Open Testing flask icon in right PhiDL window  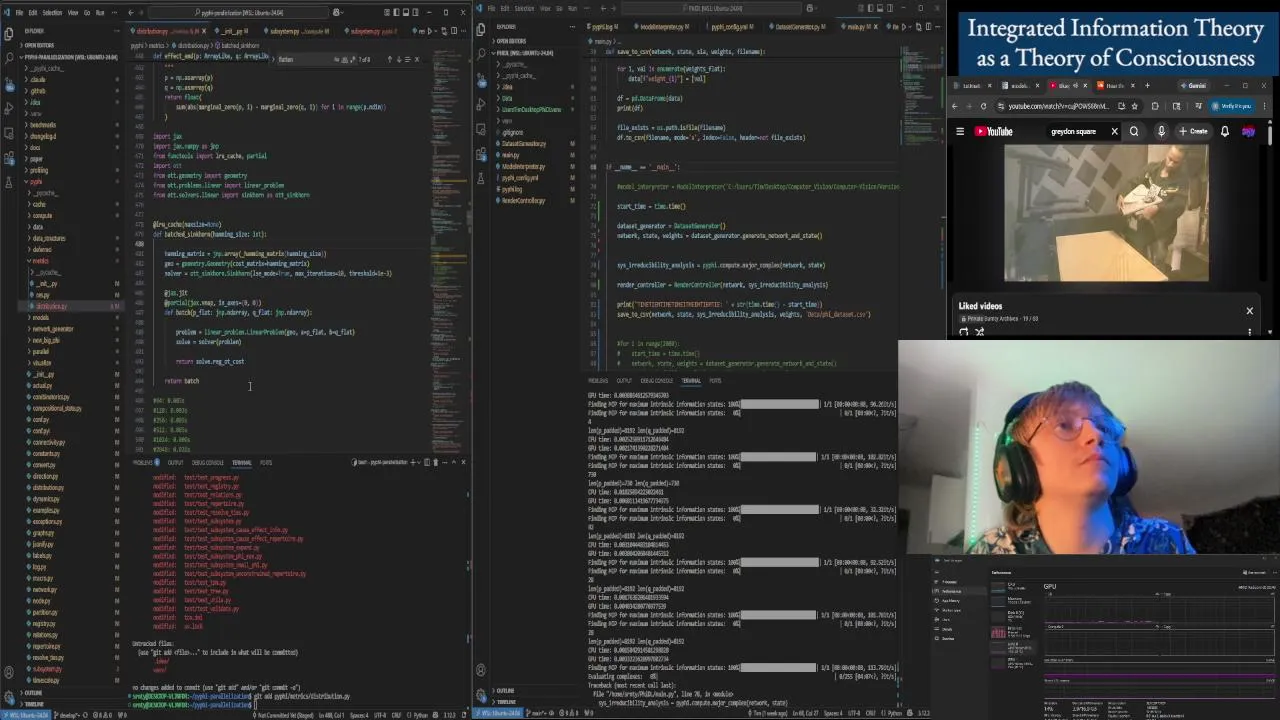pos(481,178)
